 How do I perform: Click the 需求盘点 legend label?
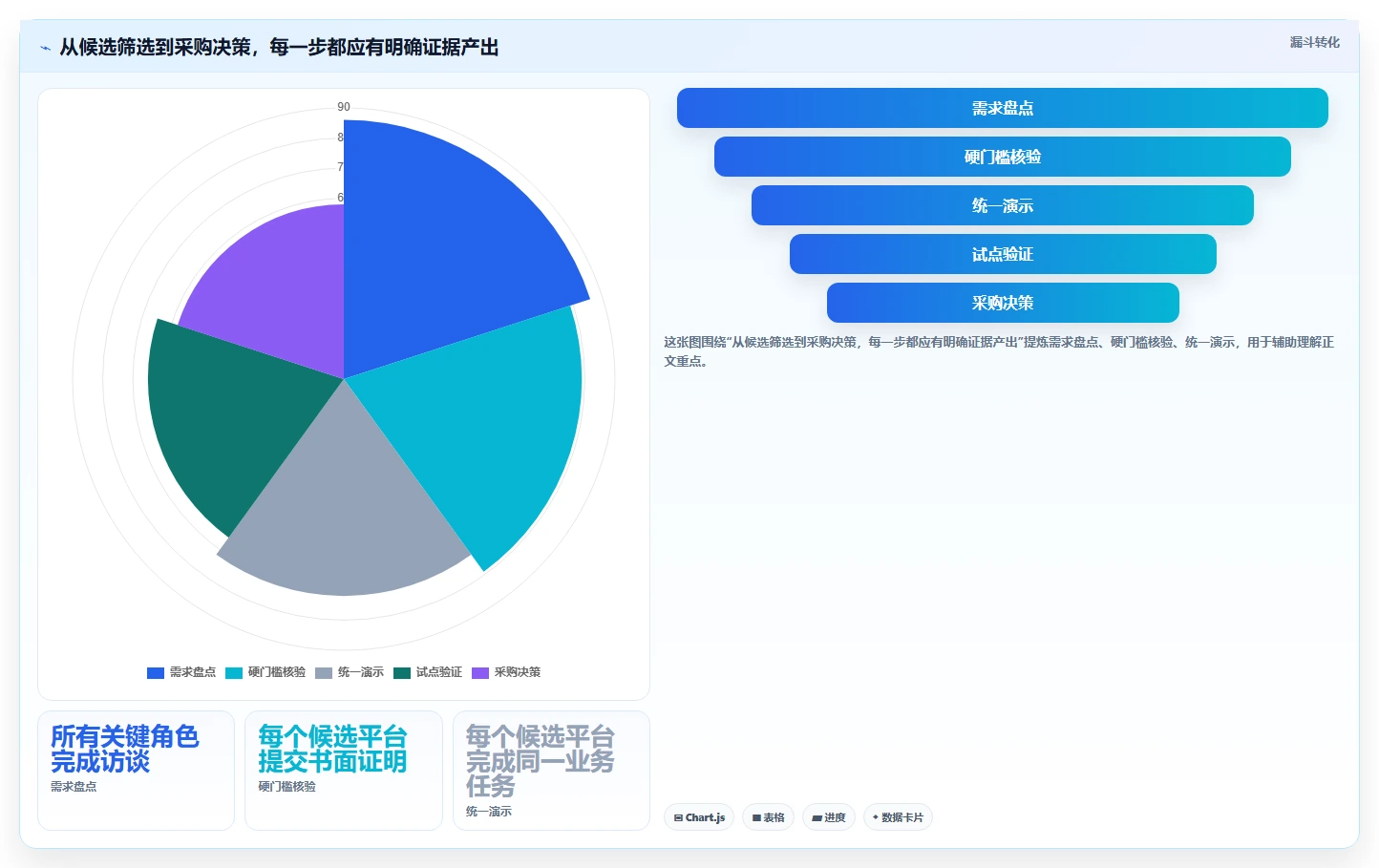click(x=193, y=672)
